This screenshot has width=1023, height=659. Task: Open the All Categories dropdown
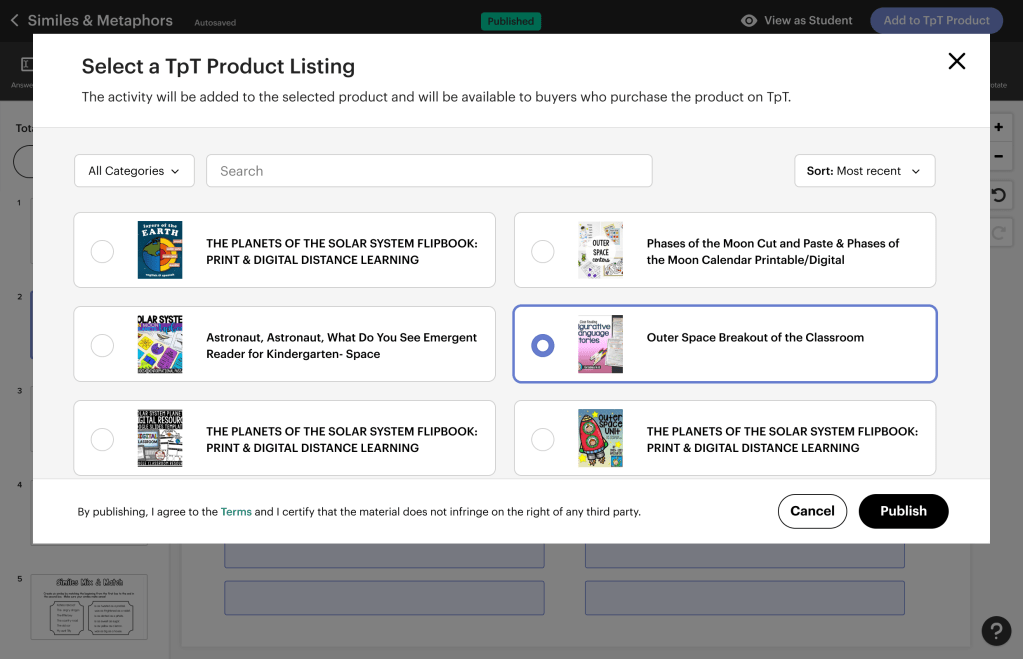tap(134, 171)
